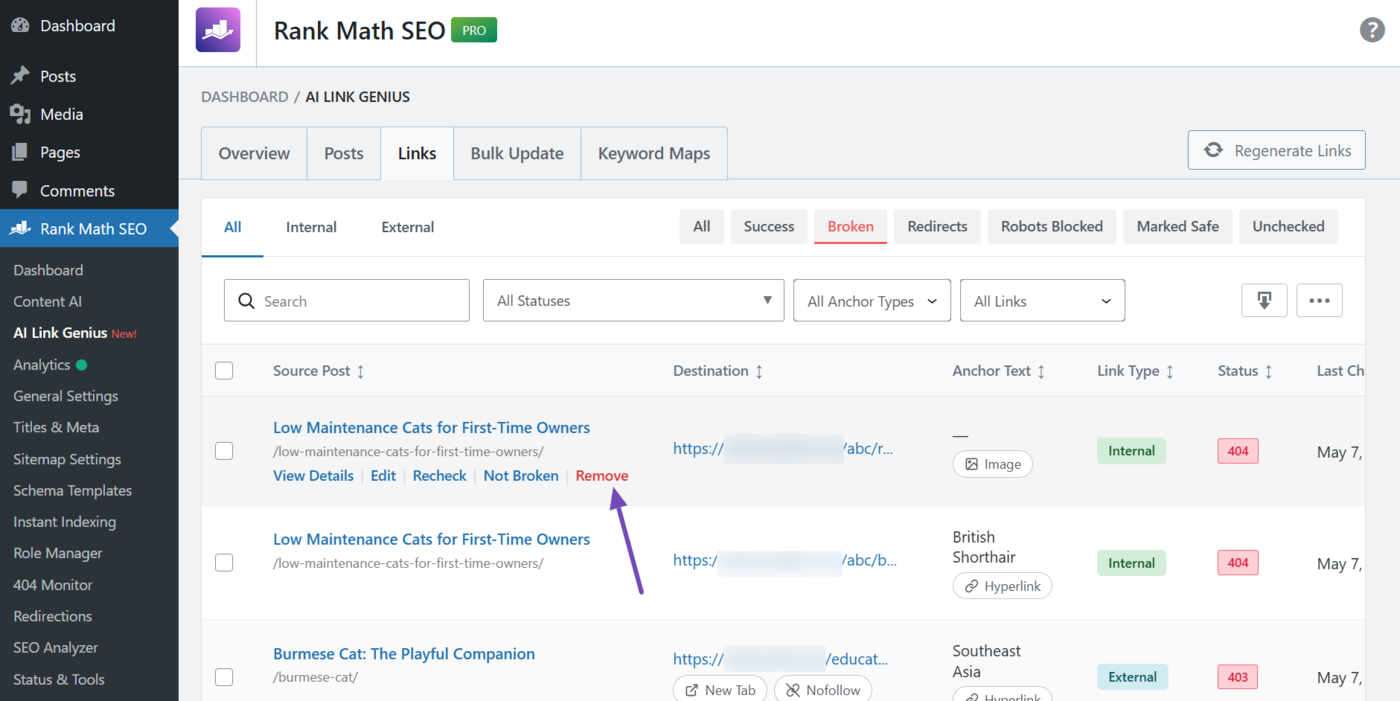Sort by Destination arrows icon
This screenshot has width=1400, height=701.
[759, 371]
